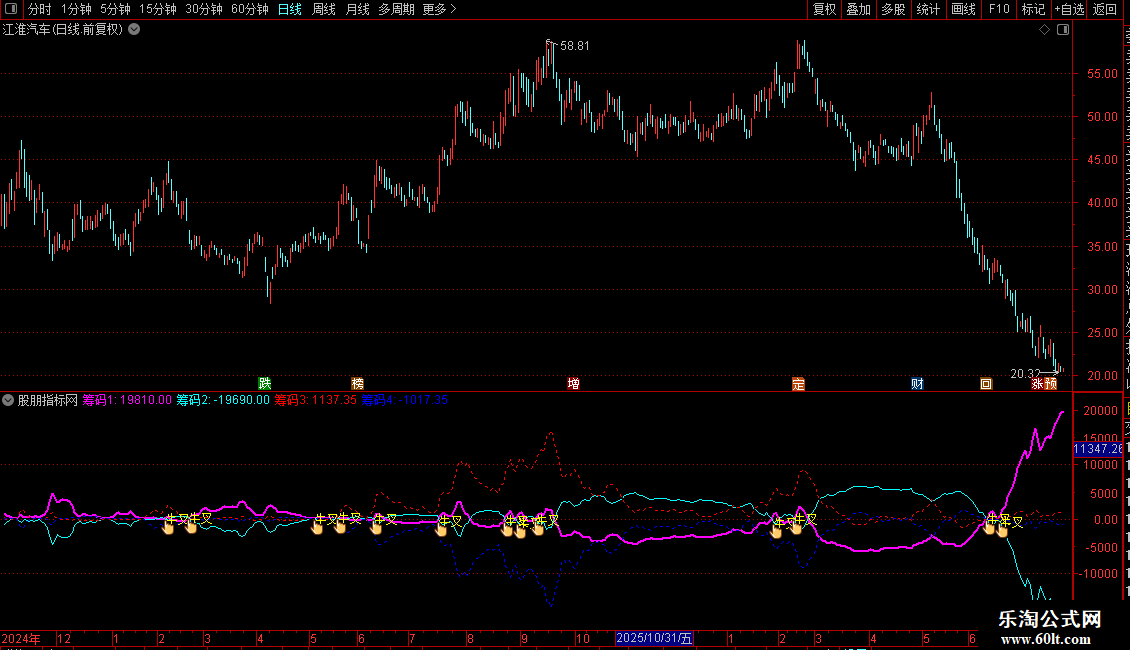The height and width of the screenshot is (650, 1130).
Task: Click the diamond icon above the chart
Action: (x=1044, y=30)
